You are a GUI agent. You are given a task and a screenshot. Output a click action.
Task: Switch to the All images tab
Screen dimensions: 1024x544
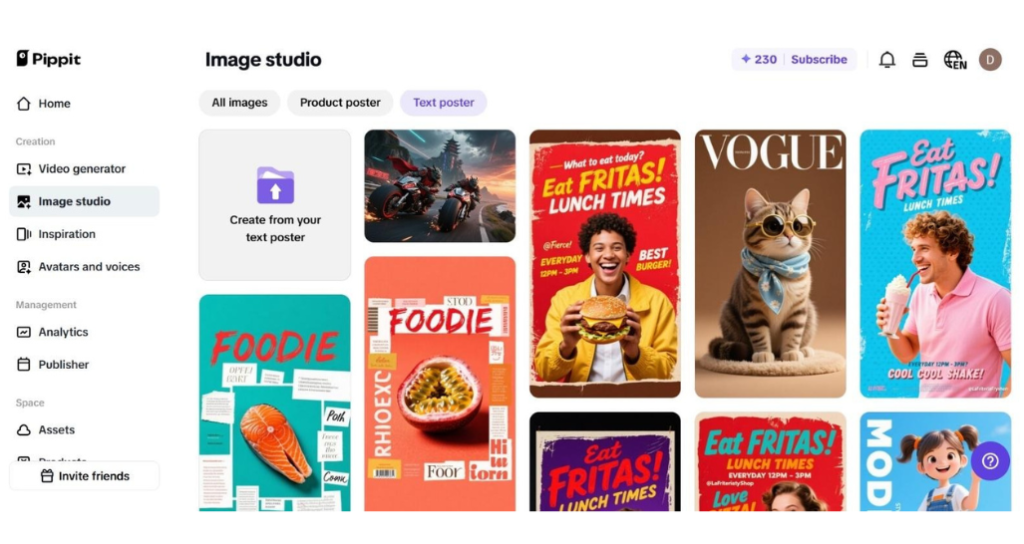click(239, 103)
